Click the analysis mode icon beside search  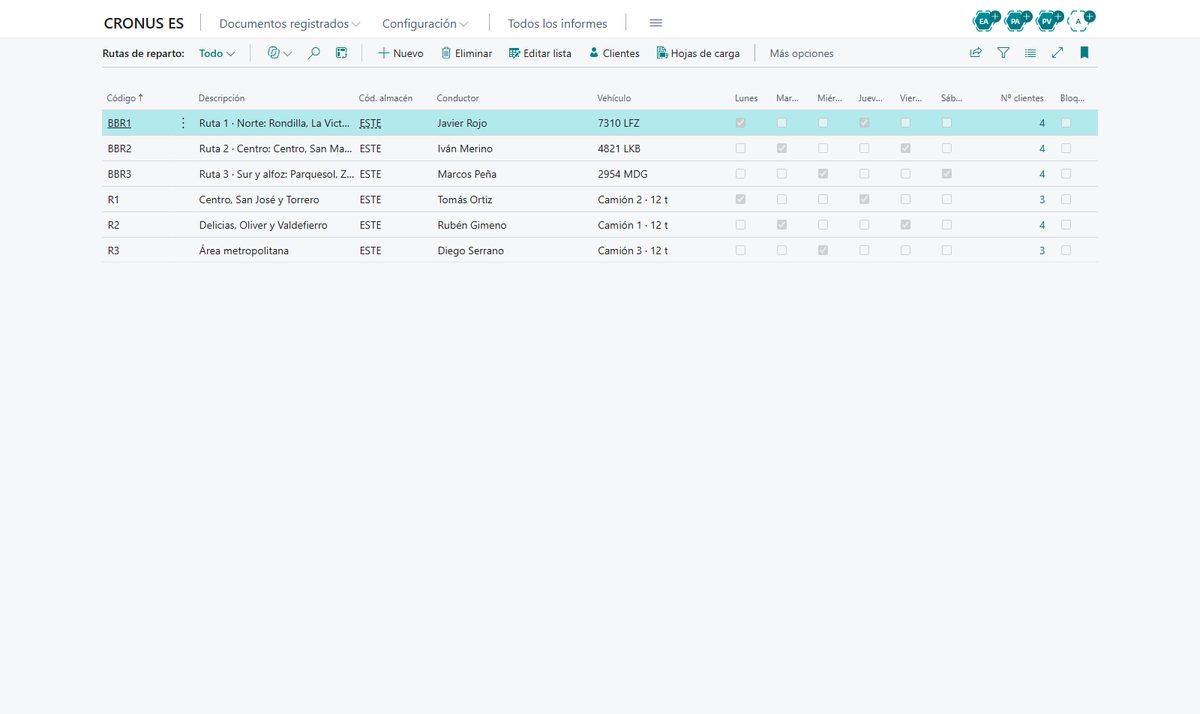341,53
